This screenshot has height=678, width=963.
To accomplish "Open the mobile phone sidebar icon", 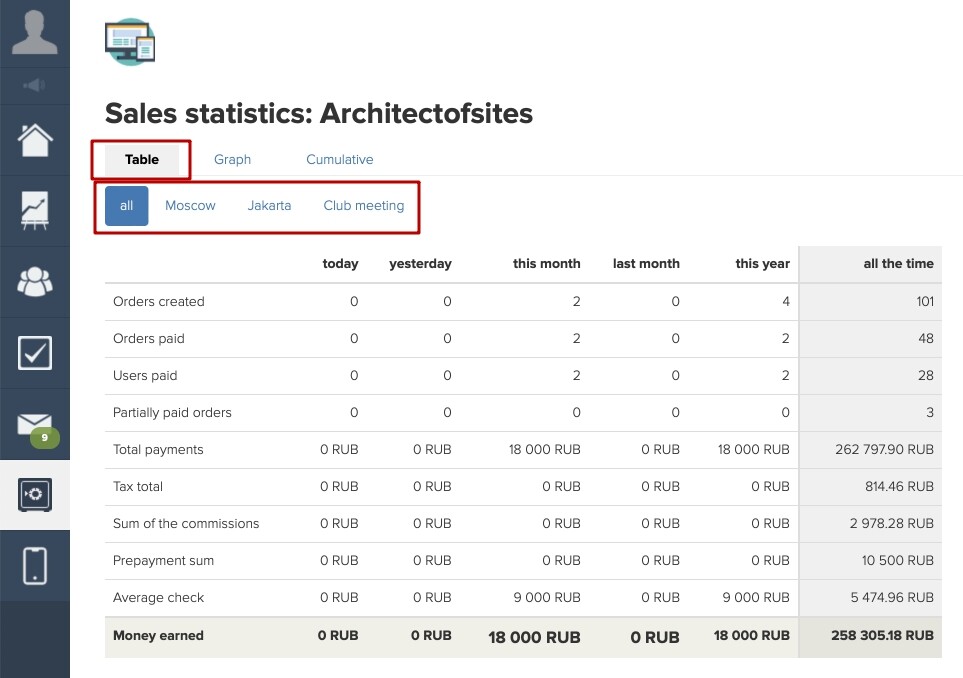I will [35, 566].
